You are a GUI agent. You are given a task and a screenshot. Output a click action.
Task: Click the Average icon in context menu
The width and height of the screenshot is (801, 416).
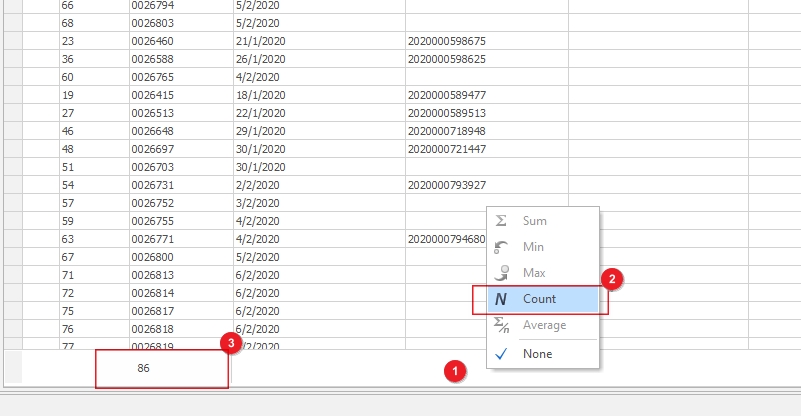click(502, 325)
